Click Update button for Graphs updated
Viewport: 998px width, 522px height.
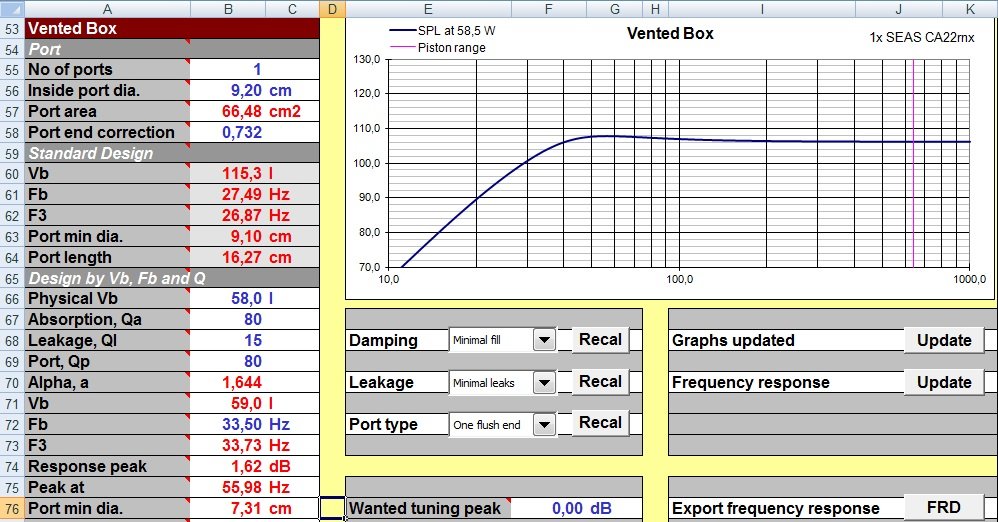click(943, 340)
